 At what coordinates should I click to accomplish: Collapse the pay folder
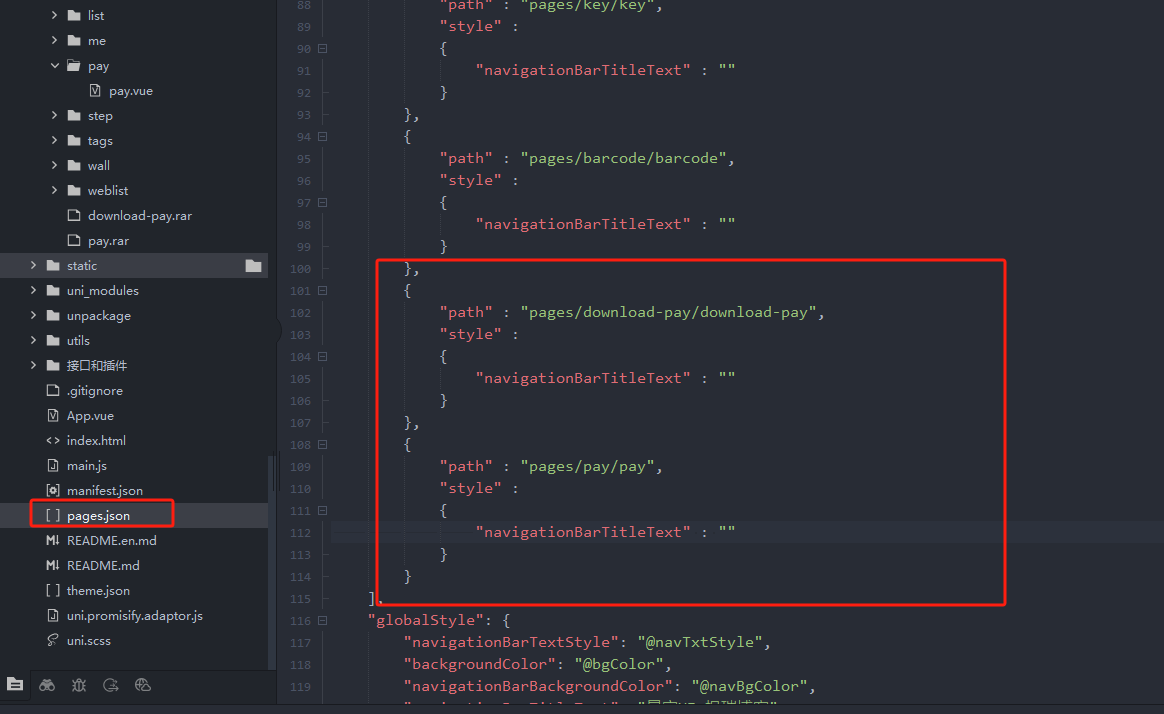pos(55,66)
